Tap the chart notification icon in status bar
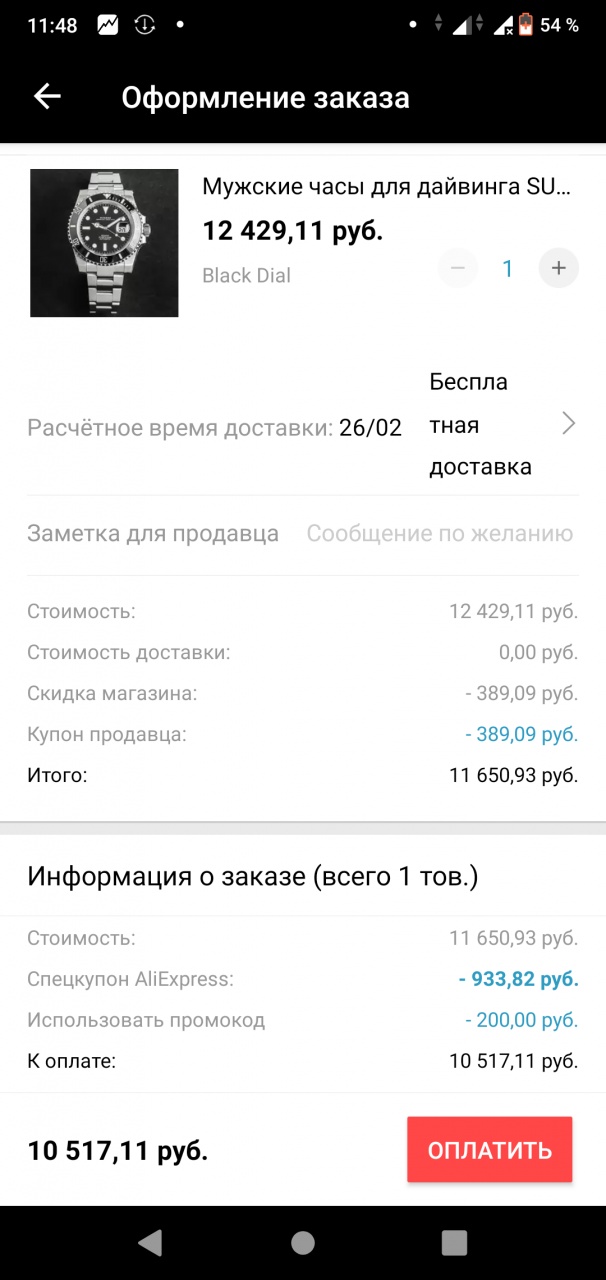 pyautogui.click(x=107, y=26)
